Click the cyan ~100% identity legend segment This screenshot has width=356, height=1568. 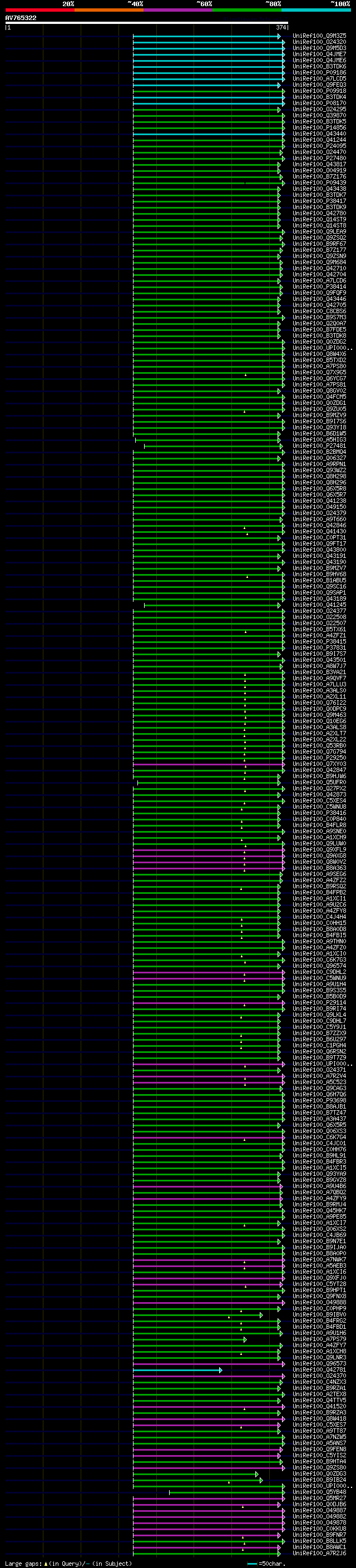point(316,10)
